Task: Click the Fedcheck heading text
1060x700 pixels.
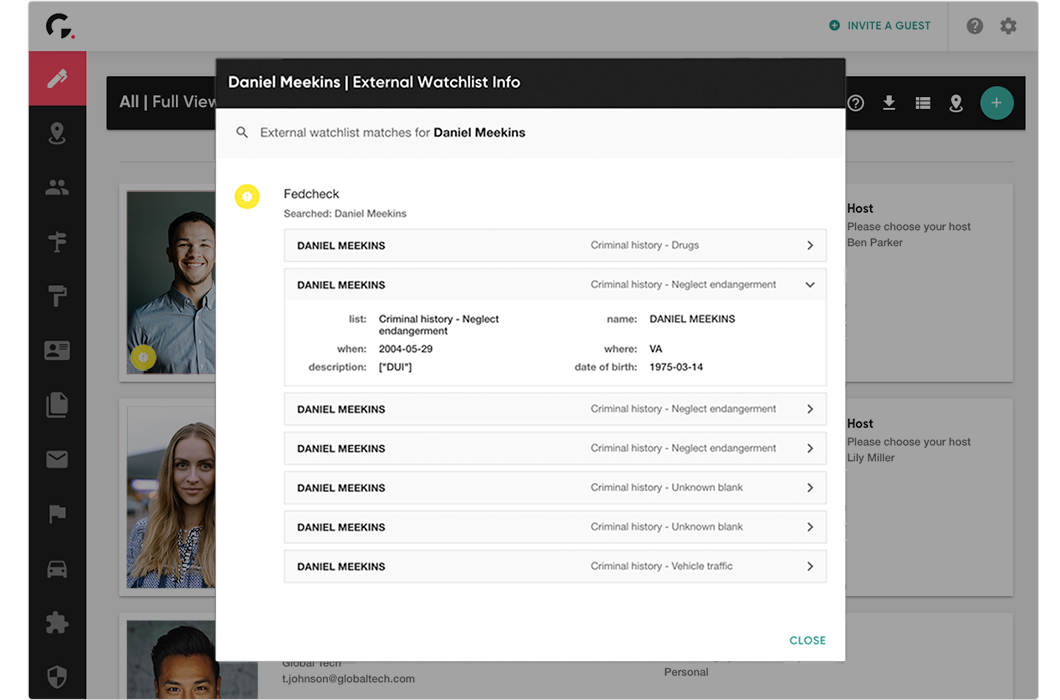Action: click(x=311, y=194)
